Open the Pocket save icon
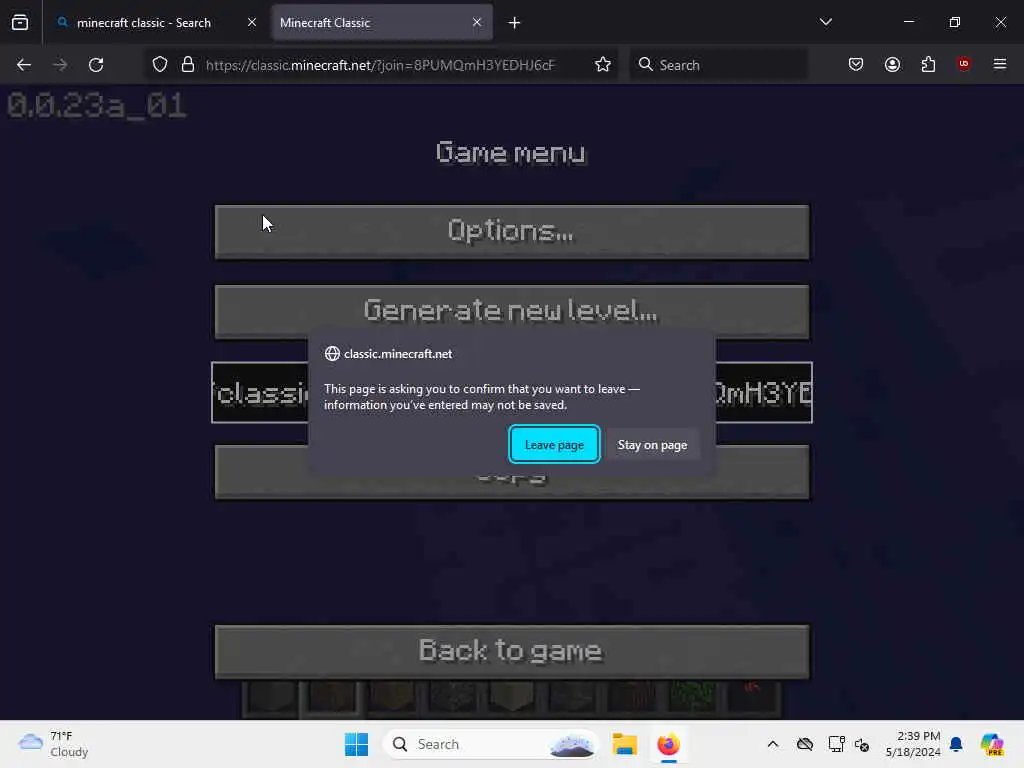Screen dimensions: 1024x768 point(856,64)
